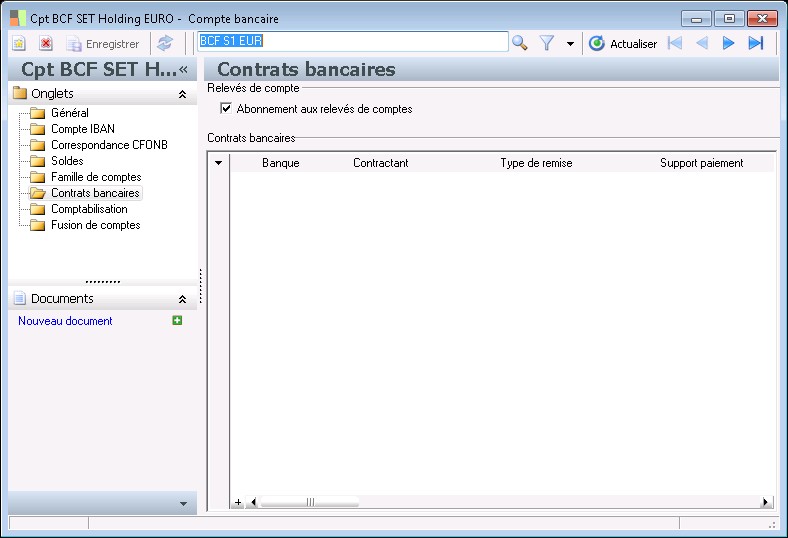The image size is (788, 538).
Task: Collapse the Onglets section
Action: (182, 94)
